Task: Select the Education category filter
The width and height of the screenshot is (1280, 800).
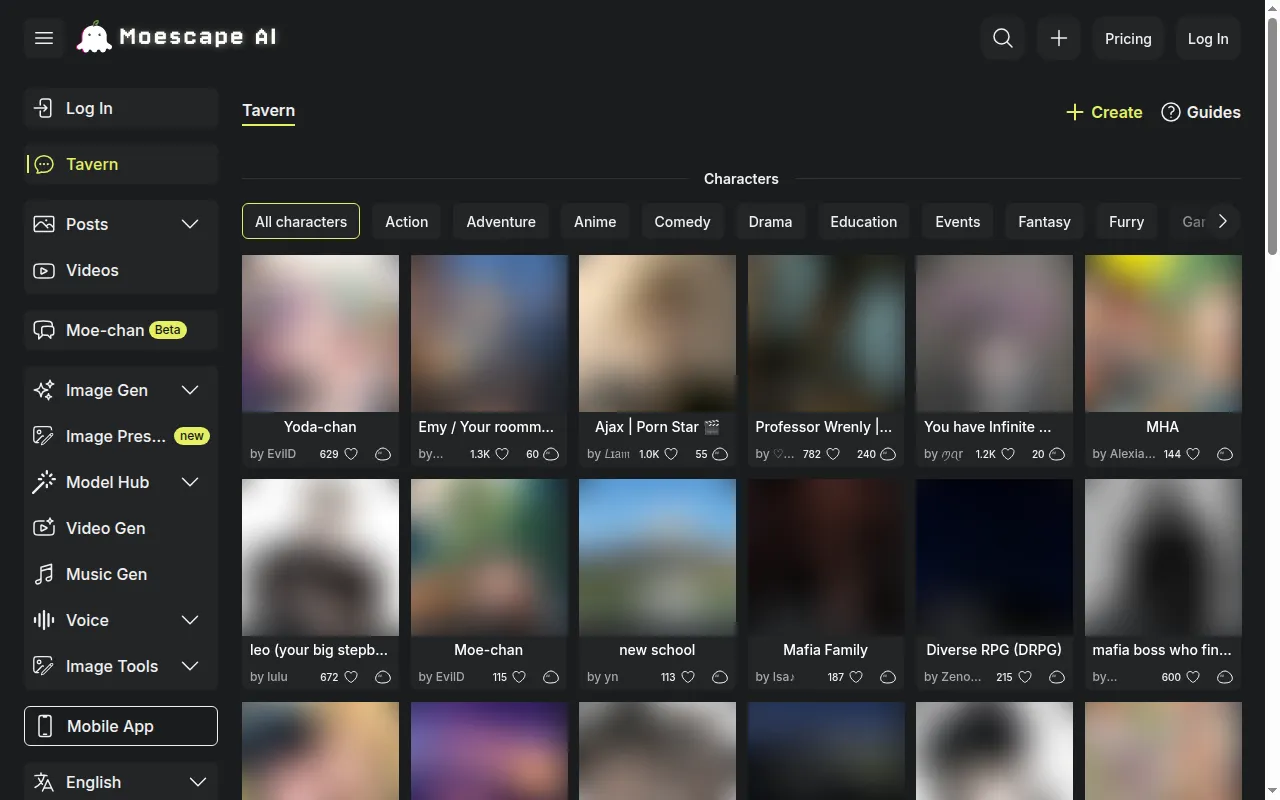Action: 864,222
